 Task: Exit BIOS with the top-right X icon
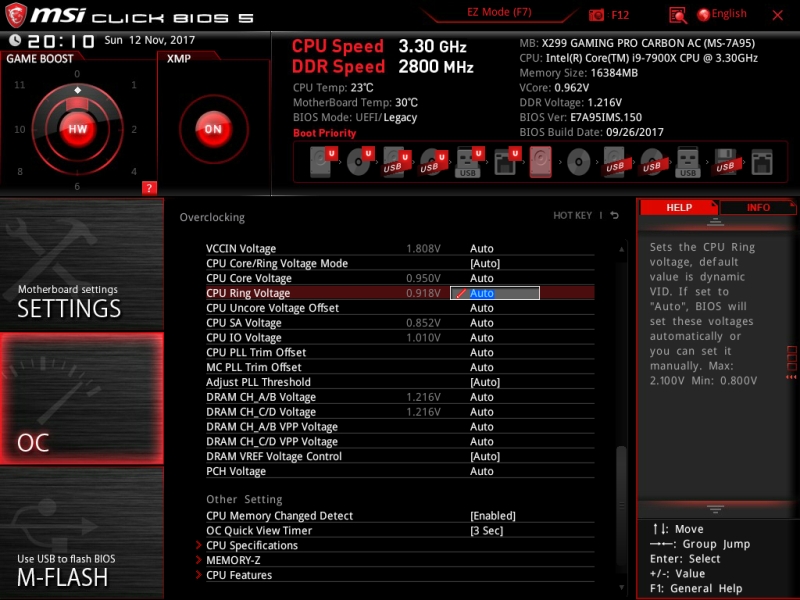778,15
